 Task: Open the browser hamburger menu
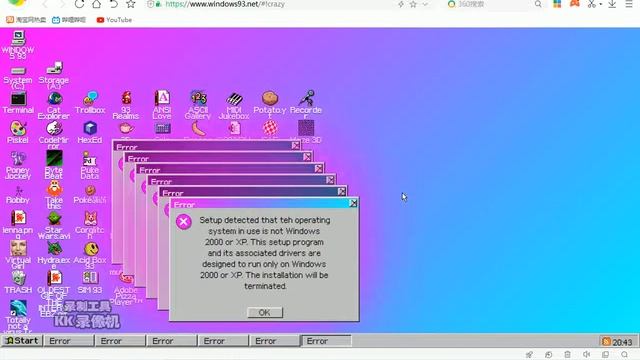pyautogui.click(x=629, y=4)
